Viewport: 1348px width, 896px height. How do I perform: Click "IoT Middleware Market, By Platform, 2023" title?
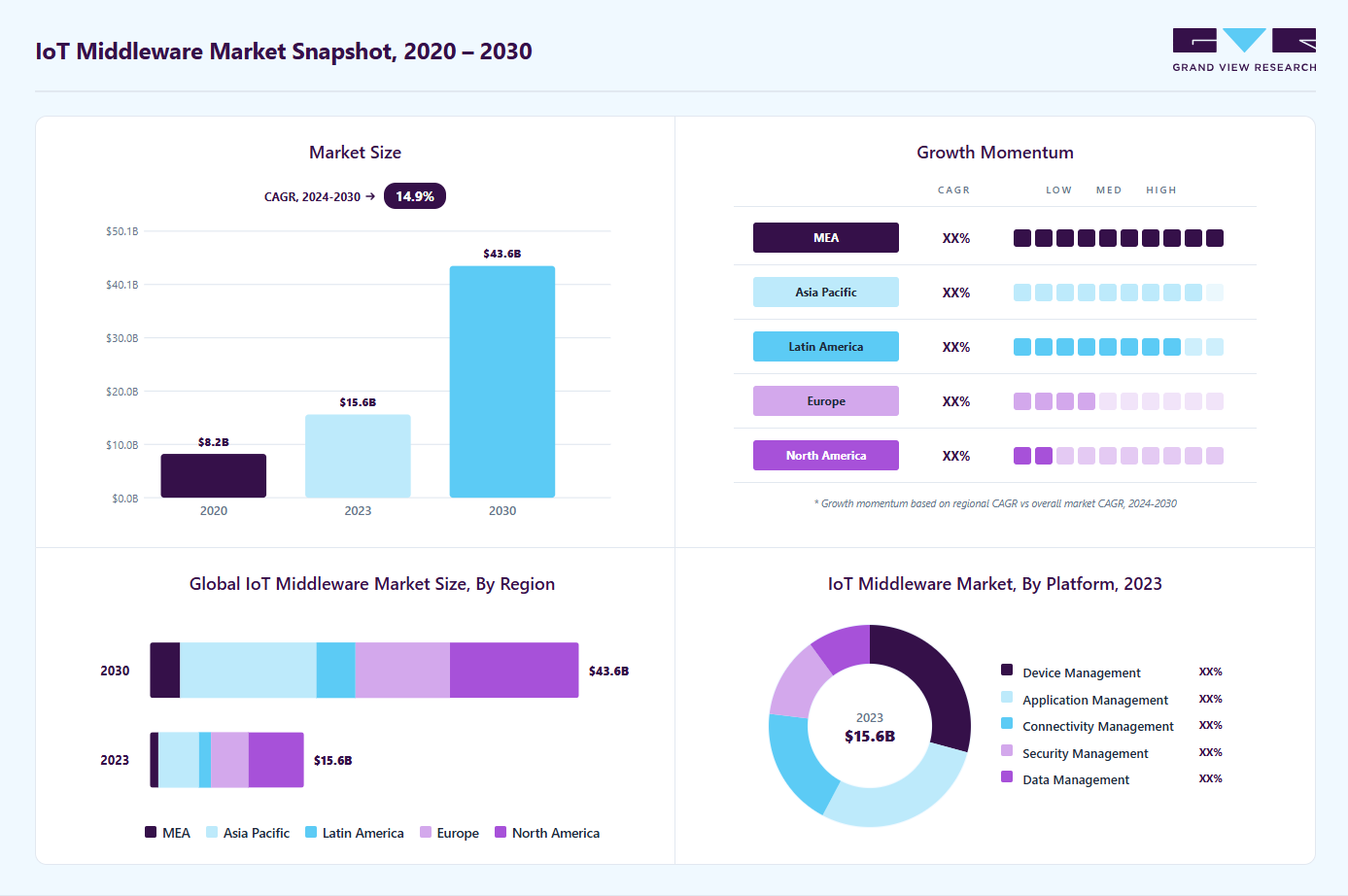tap(995, 584)
